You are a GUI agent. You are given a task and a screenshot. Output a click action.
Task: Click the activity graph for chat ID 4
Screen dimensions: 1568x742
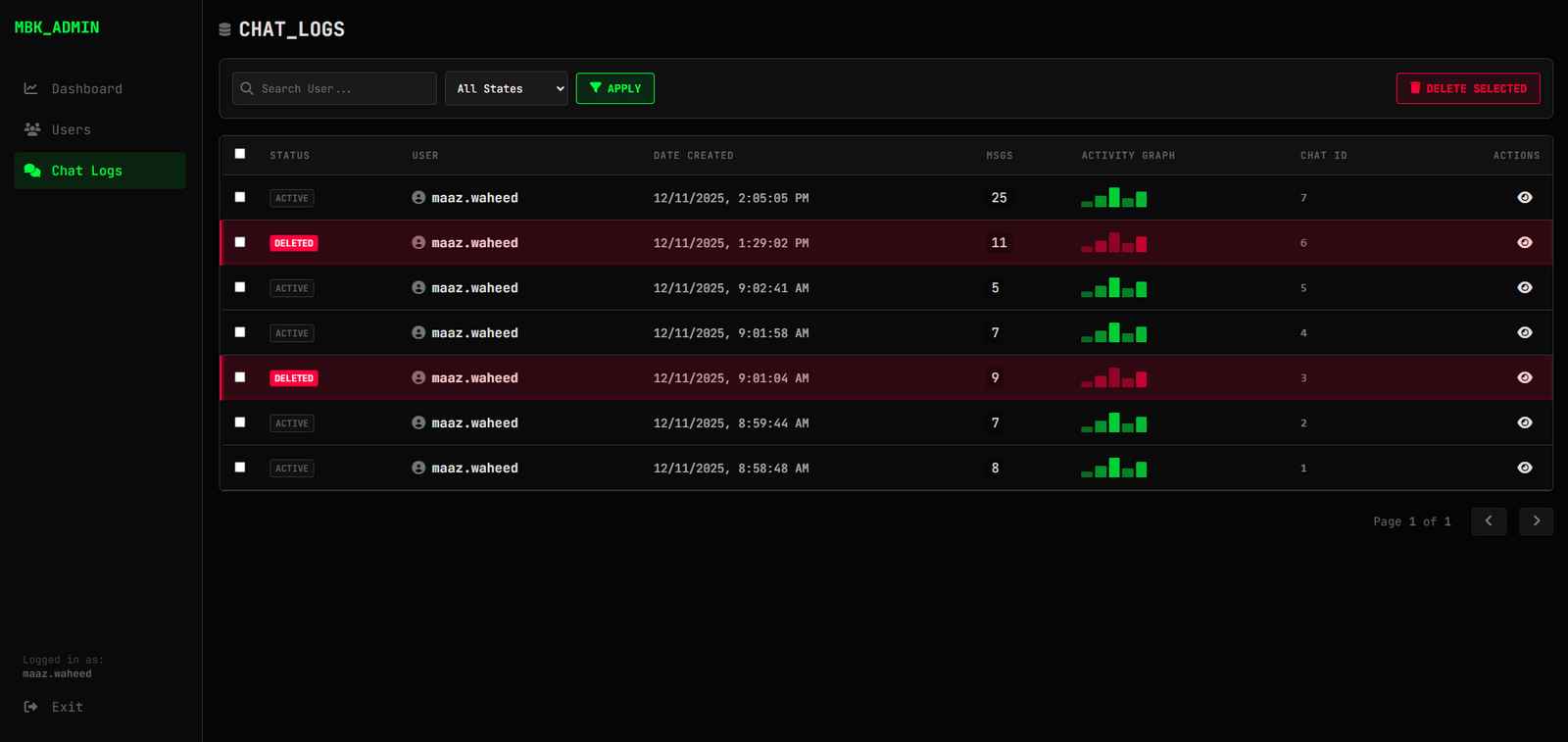(1113, 333)
